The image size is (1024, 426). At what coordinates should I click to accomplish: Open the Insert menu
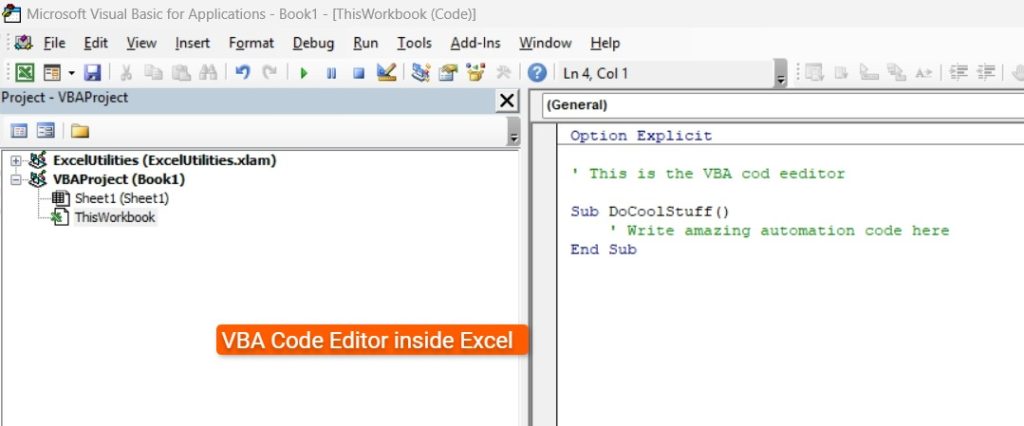click(192, 43)
